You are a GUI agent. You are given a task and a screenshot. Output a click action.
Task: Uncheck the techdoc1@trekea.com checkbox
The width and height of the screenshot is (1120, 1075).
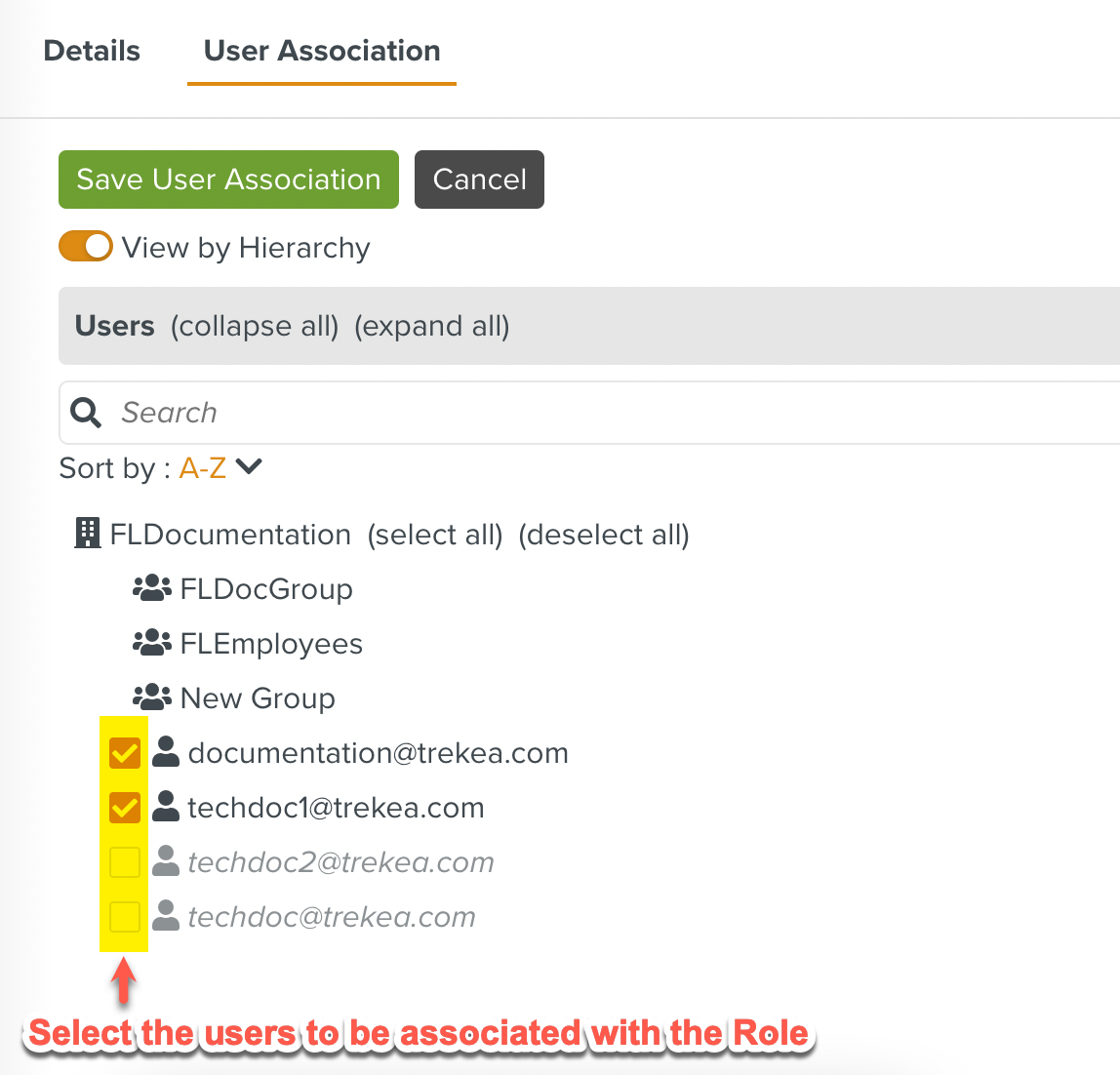(x=125, y=808)
